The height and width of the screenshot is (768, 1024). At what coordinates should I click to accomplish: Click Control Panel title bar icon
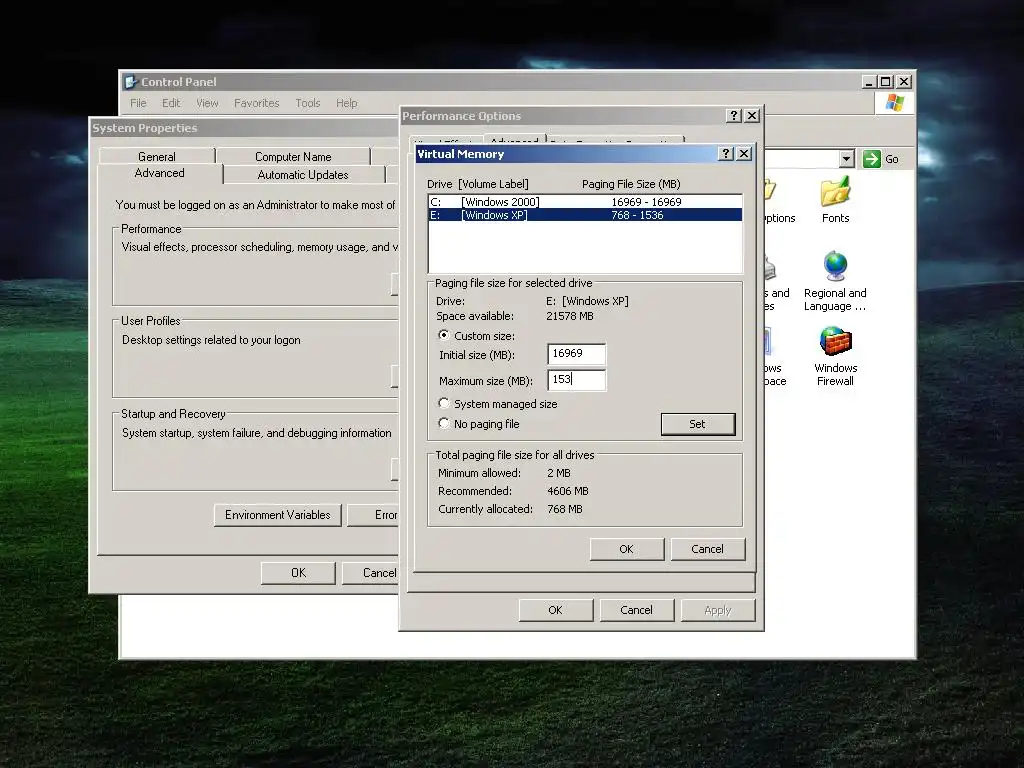[131, 82]
